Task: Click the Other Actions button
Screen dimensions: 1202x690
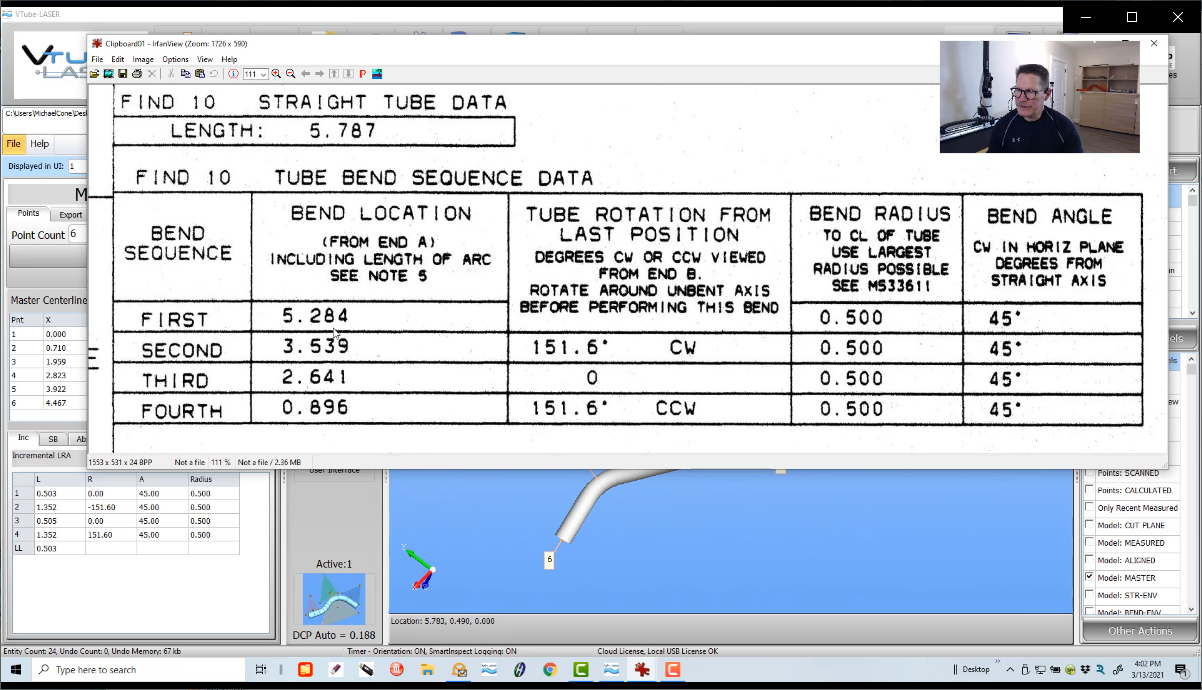Action: pos(1139,631)
